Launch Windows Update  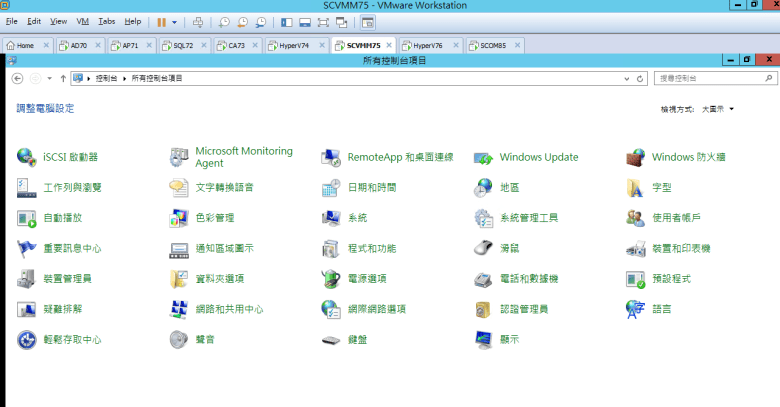pos(538,157)
